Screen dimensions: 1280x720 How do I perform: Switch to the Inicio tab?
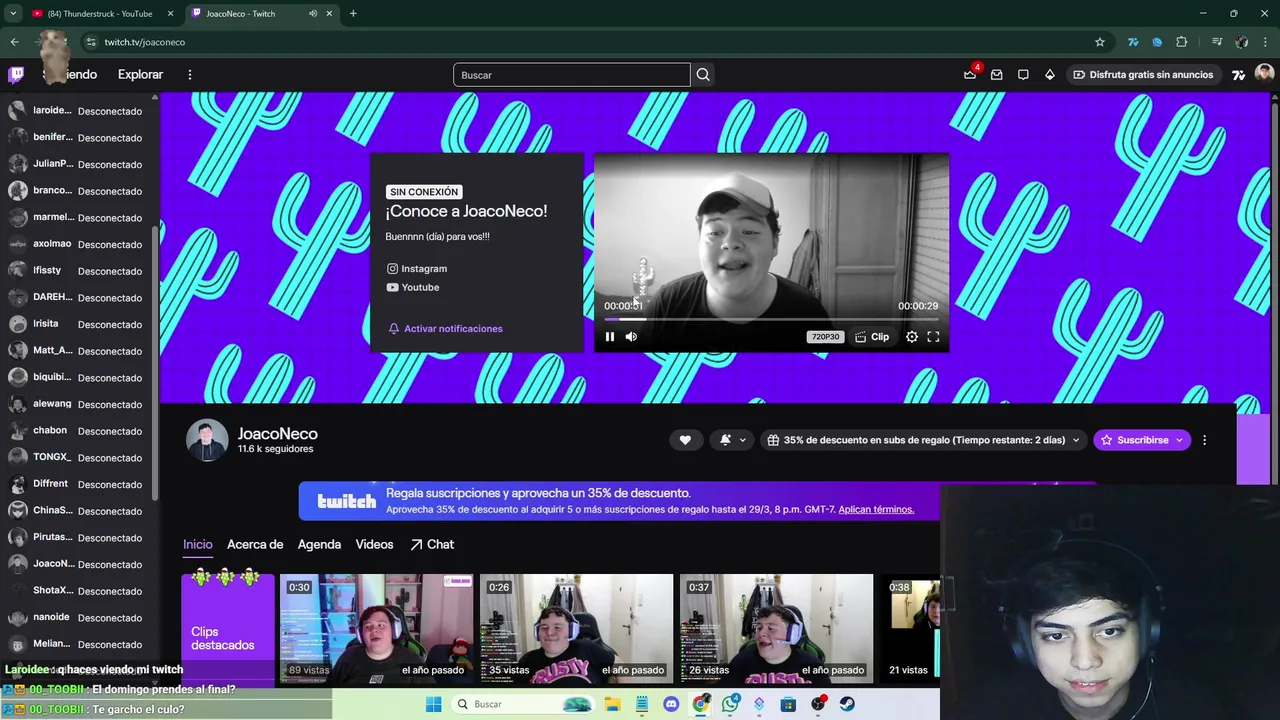coord(198,544)
